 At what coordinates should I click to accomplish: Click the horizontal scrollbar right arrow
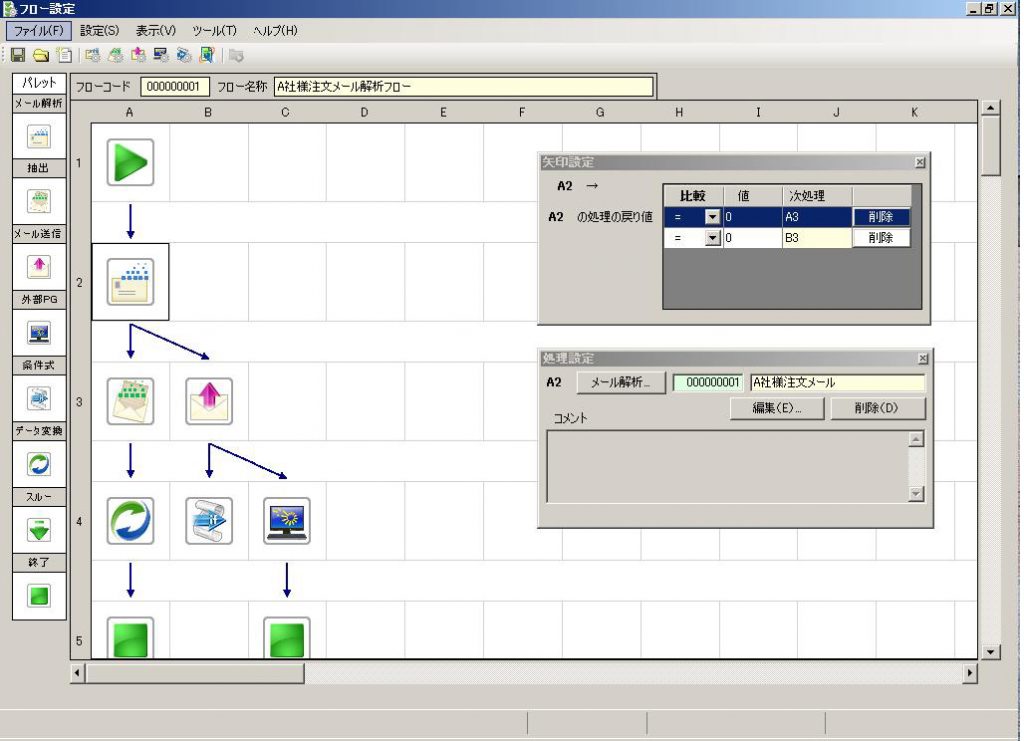(970, 672)
